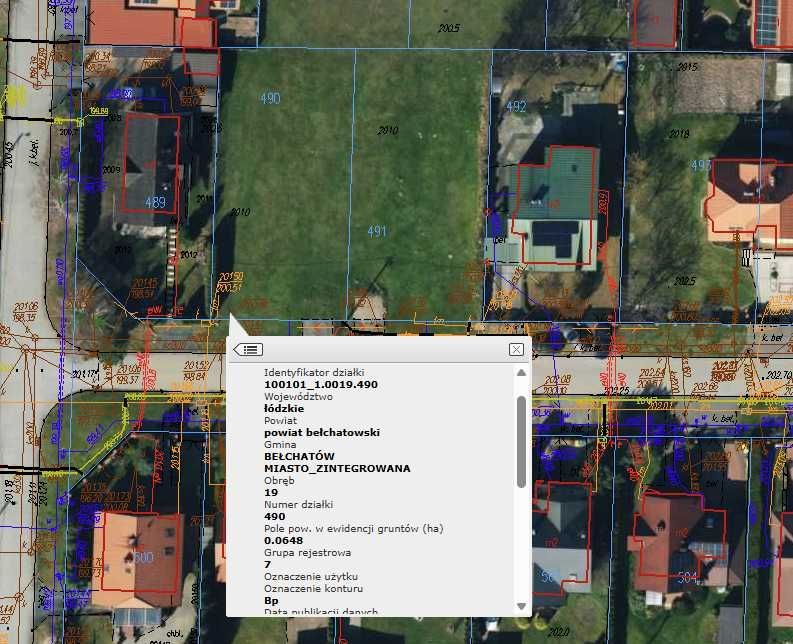Click the 'łódzkie' value

[284, 408]
